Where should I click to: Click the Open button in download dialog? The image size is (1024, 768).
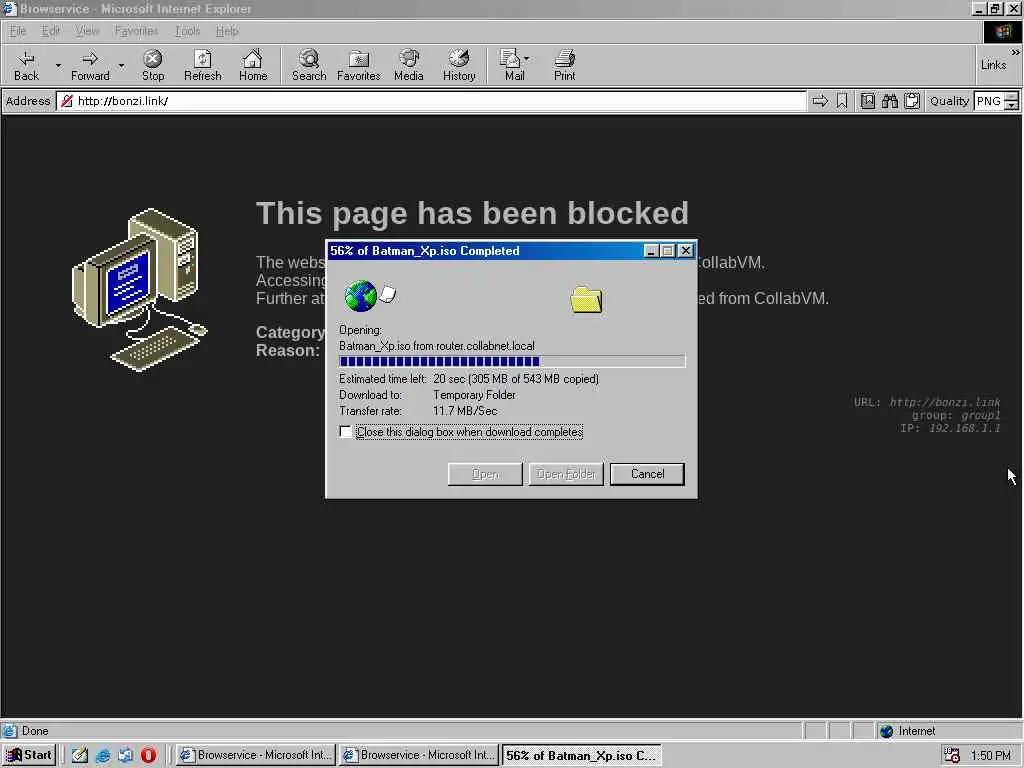485,474
